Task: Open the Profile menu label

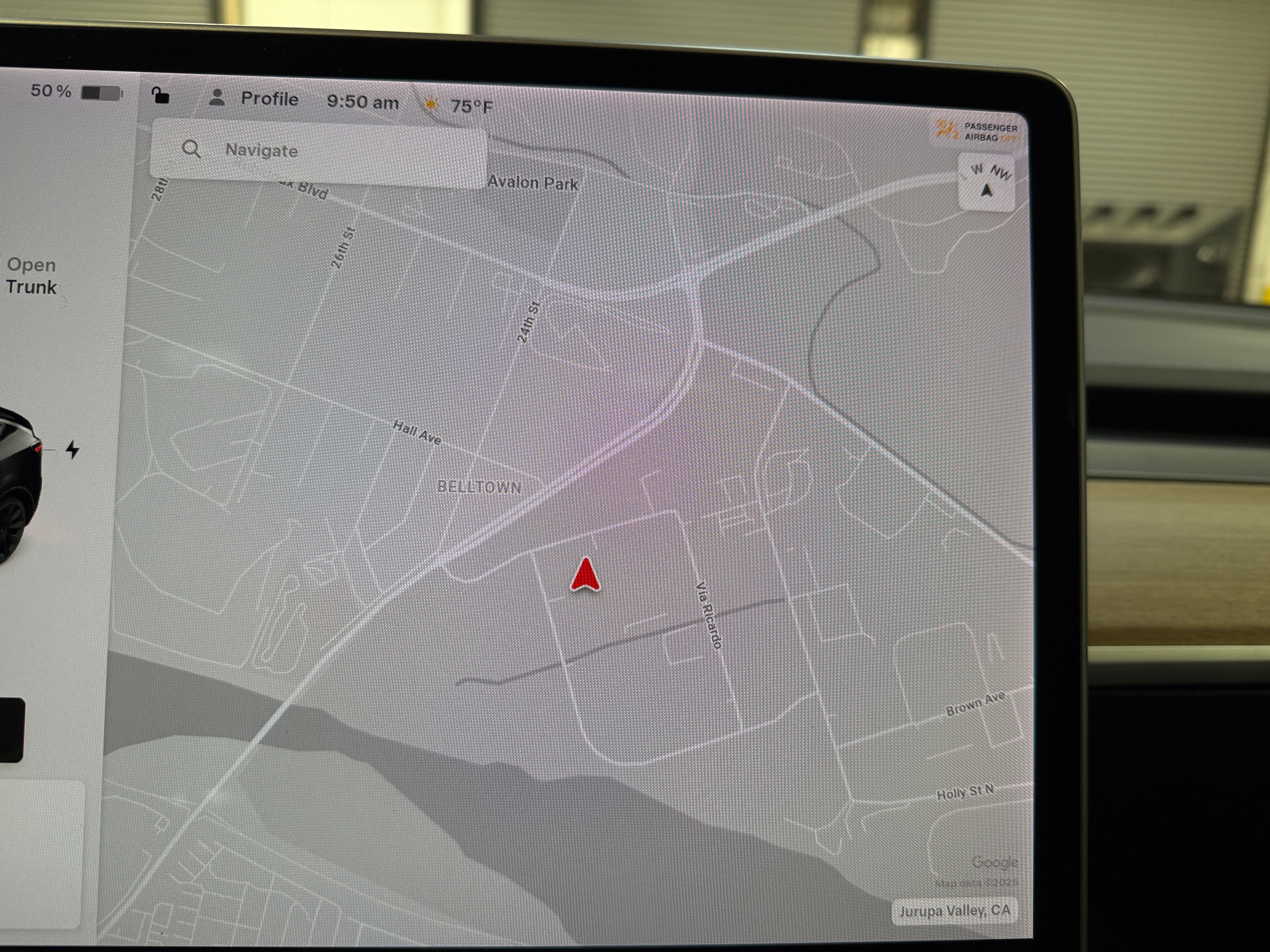Action: pos(269,99)
